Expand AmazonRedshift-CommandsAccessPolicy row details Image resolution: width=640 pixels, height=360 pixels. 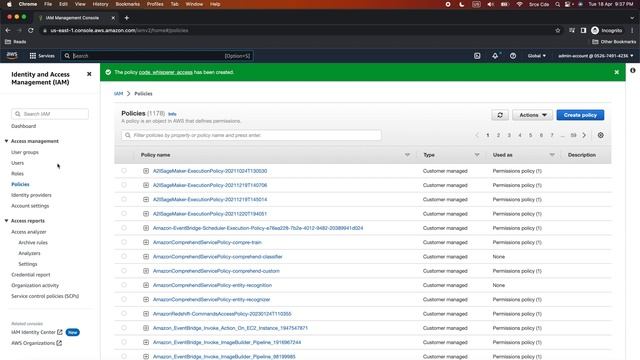(146, 314)
